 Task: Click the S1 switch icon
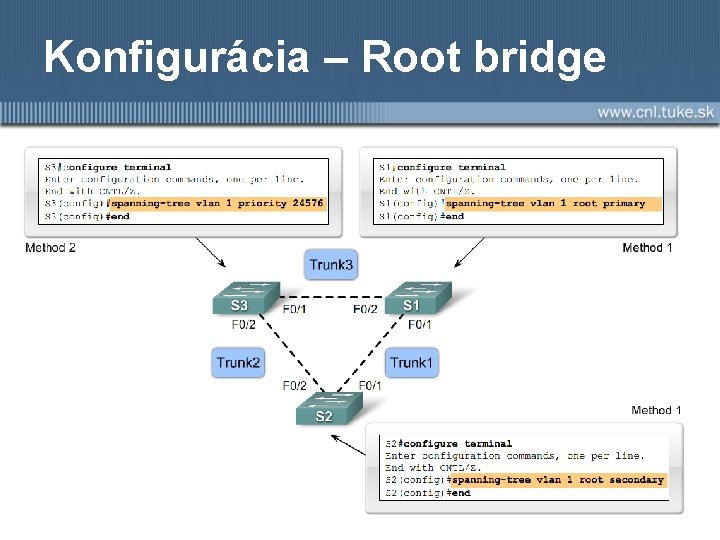(x=418, y=298)
